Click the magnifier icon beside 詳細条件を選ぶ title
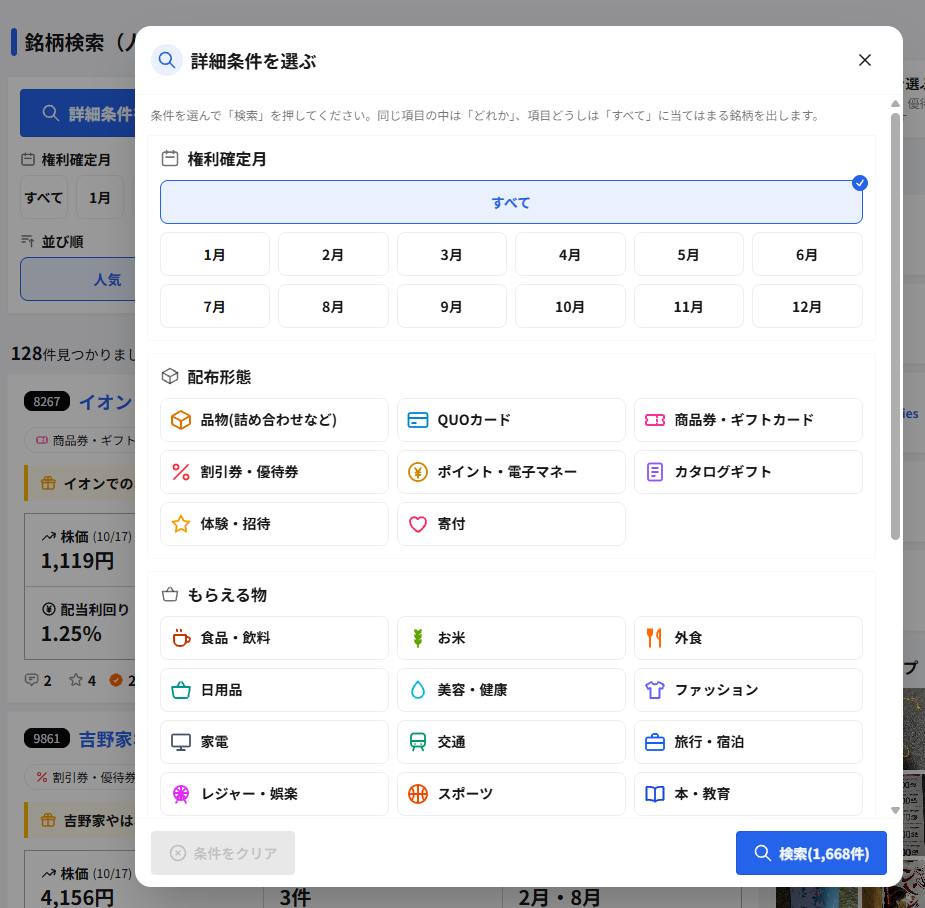The width and height of the screenshot is (925, 908). point(167,60)
